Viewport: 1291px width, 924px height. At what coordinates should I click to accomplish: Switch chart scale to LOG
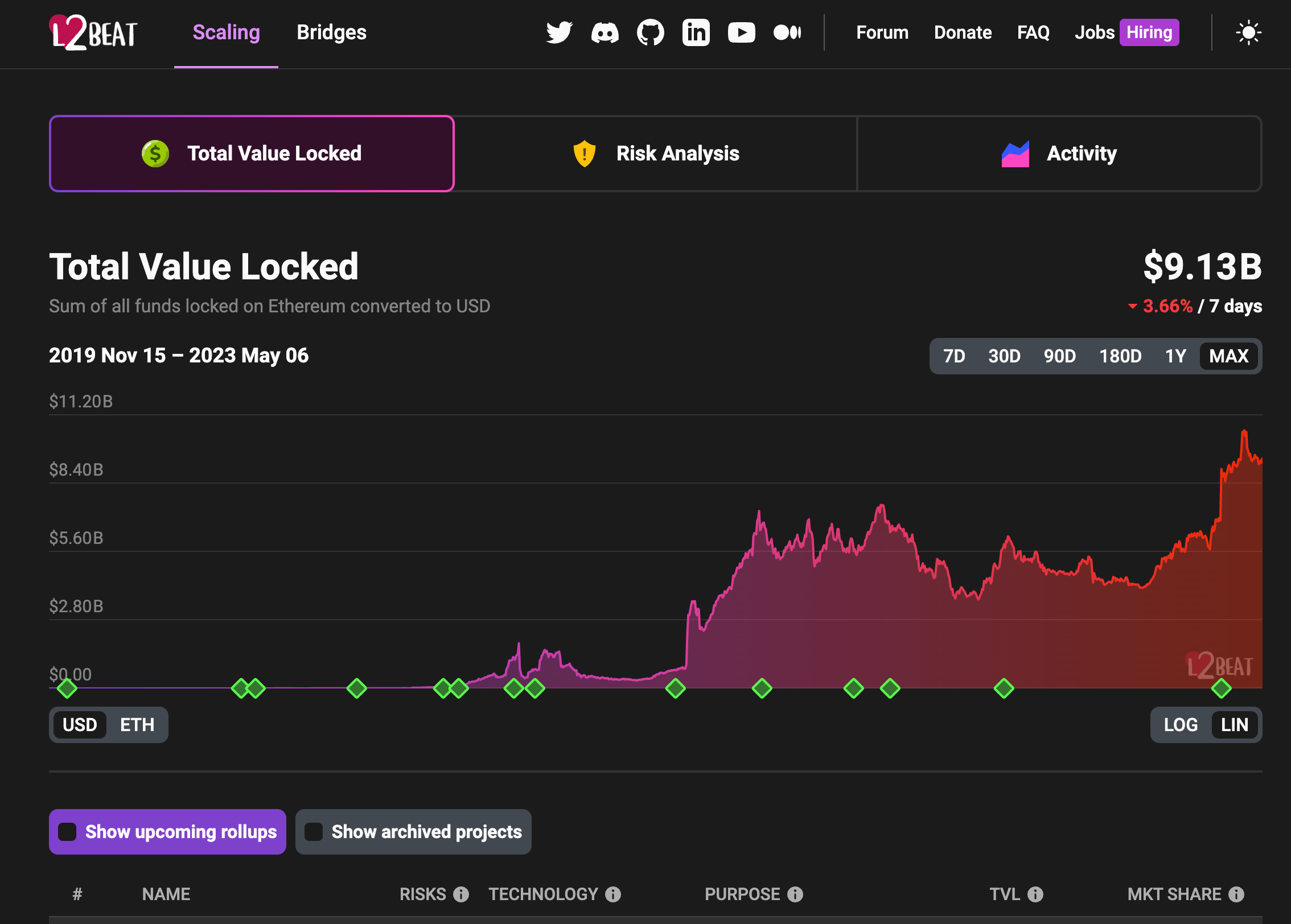[1181, 725]
